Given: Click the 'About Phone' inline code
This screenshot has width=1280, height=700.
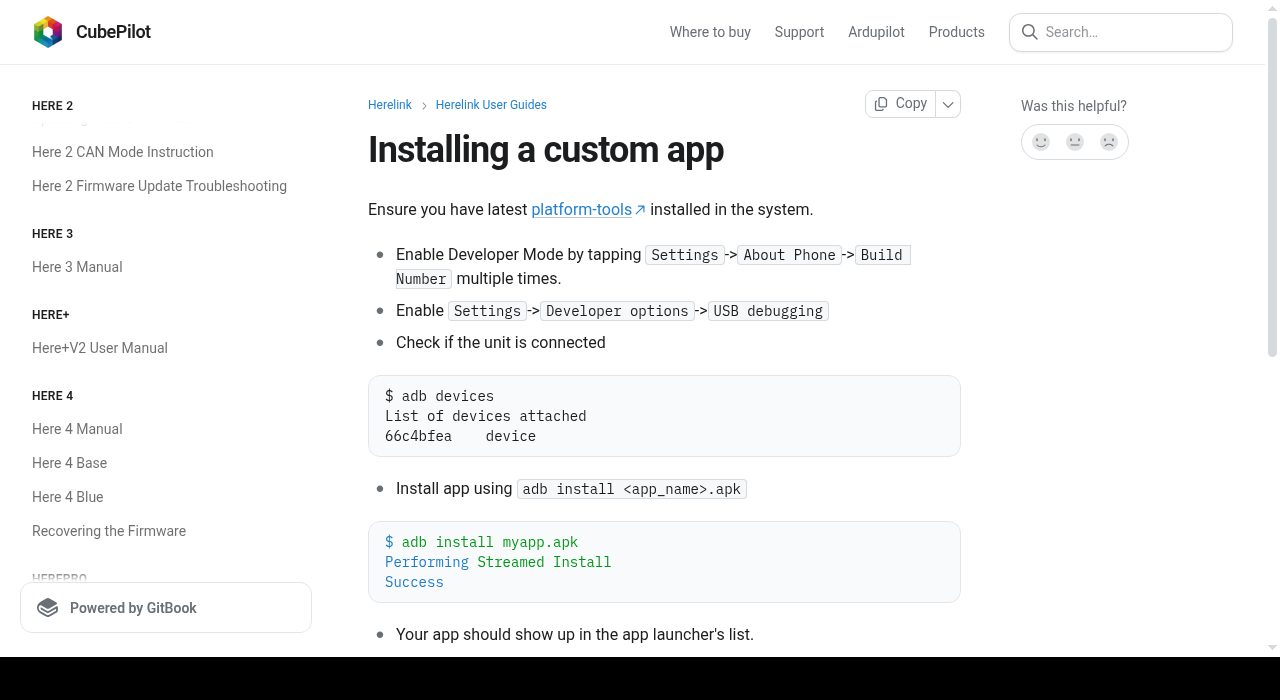Looking at the screenshot, I should (789, 255).
